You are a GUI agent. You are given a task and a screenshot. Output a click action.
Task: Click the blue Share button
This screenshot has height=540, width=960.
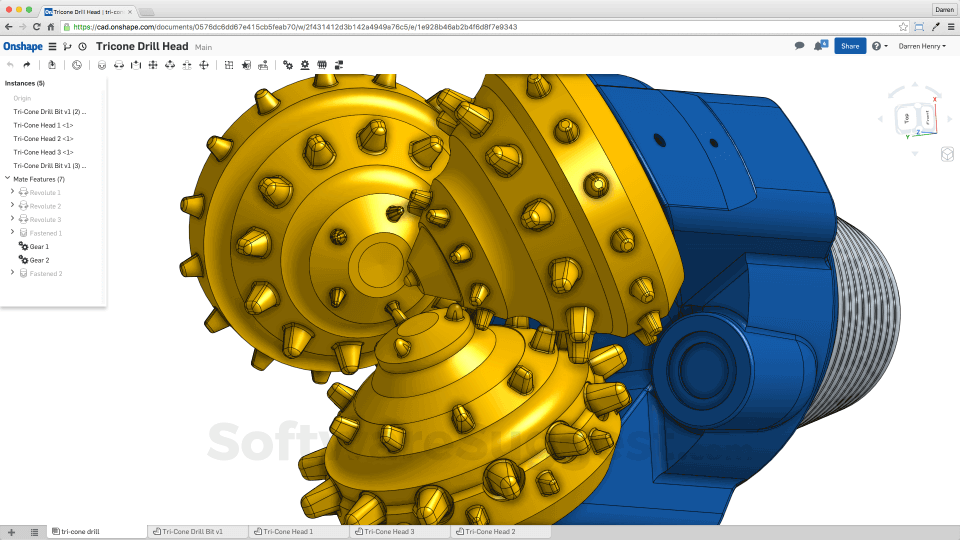pyautogui.click(x=850, y=46)
